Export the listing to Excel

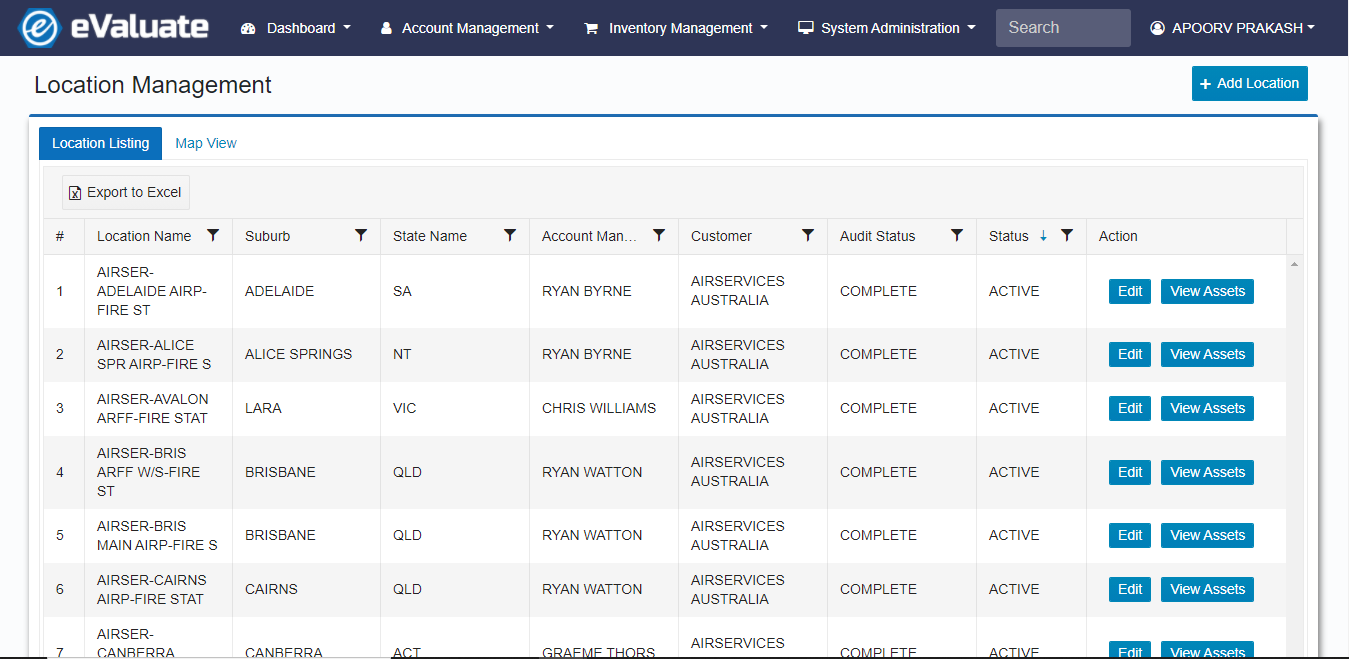126,192
